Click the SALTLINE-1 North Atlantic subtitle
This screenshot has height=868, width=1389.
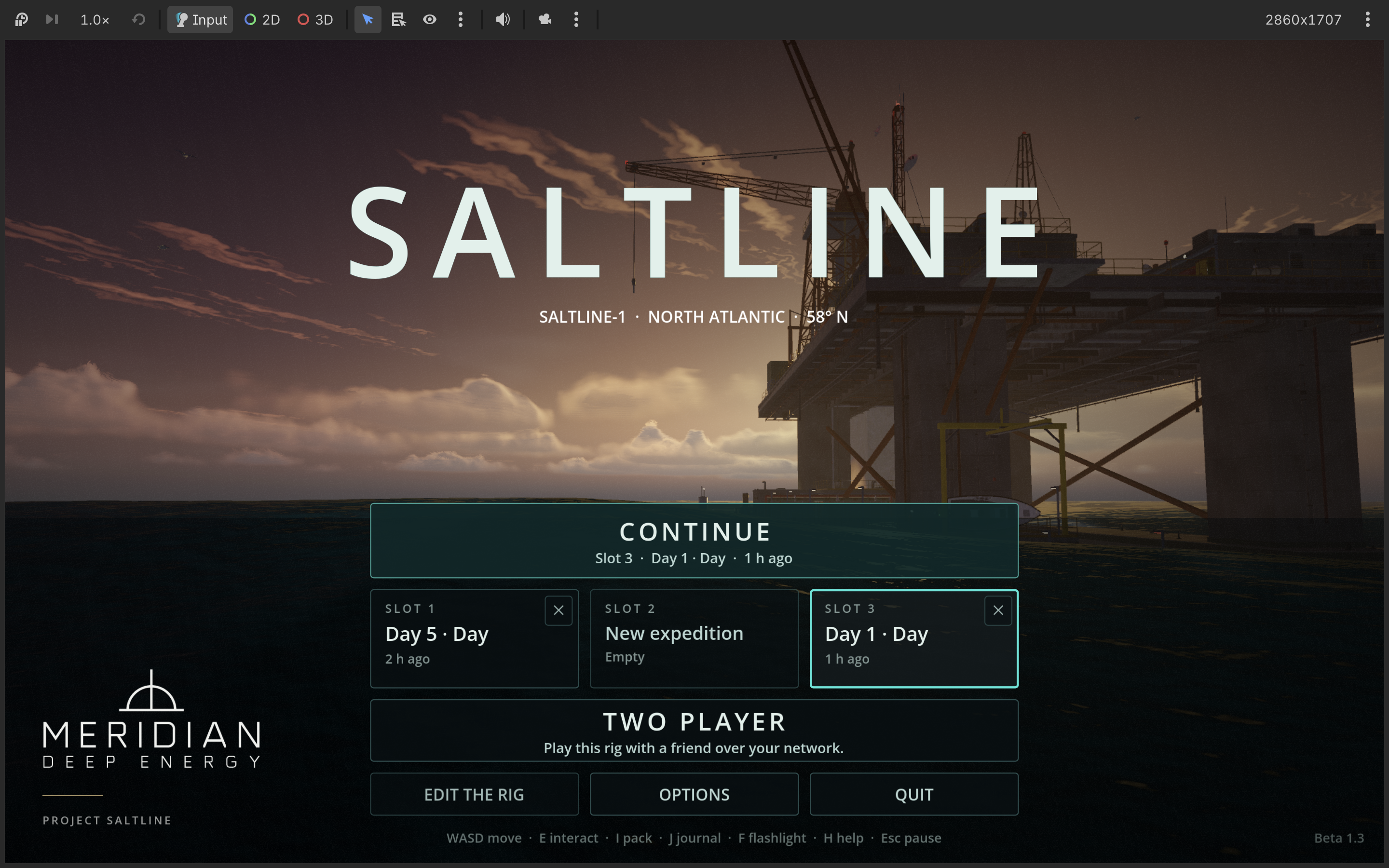click(694, 317)
